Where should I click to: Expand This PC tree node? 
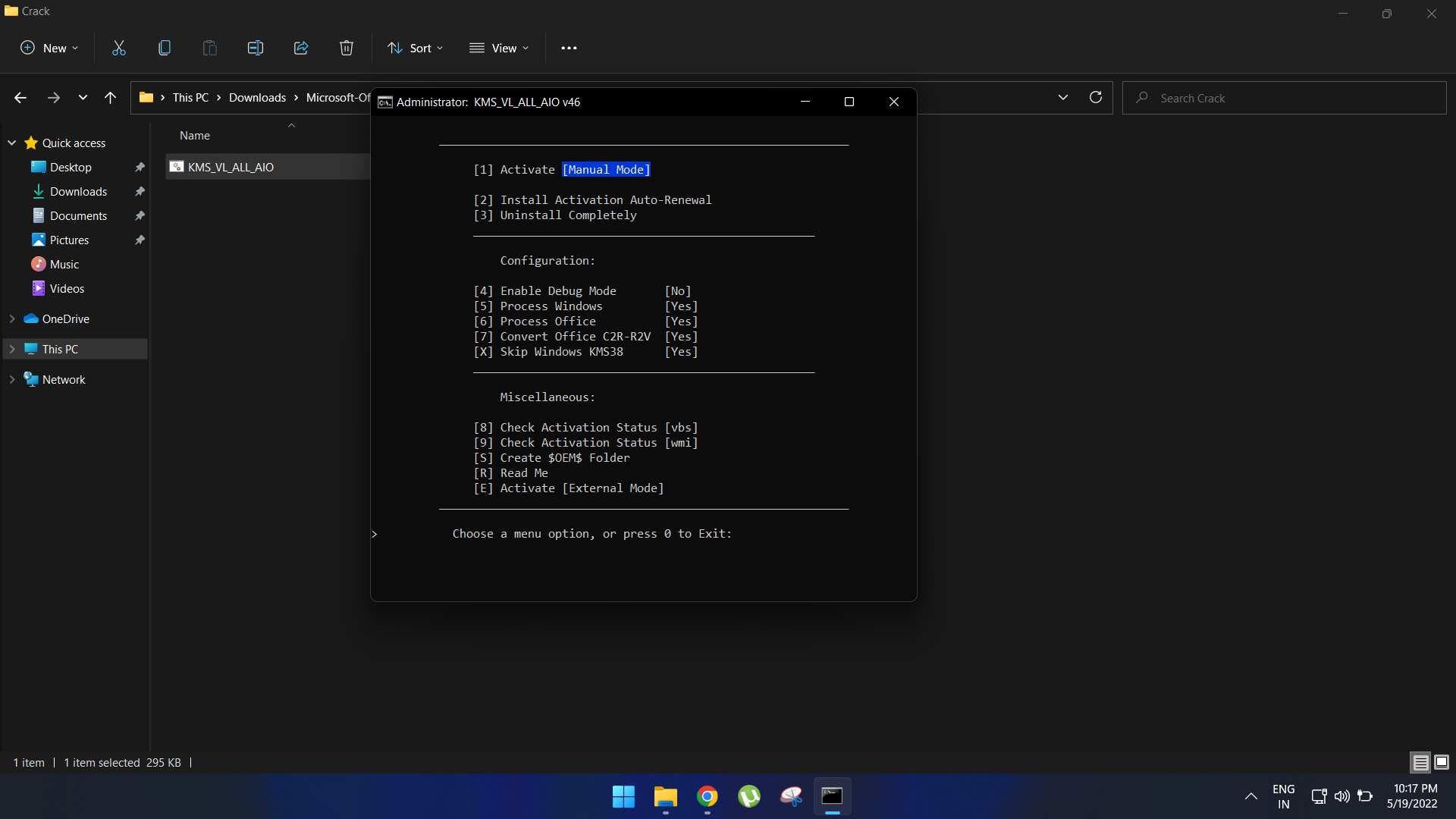pos(12,348)
